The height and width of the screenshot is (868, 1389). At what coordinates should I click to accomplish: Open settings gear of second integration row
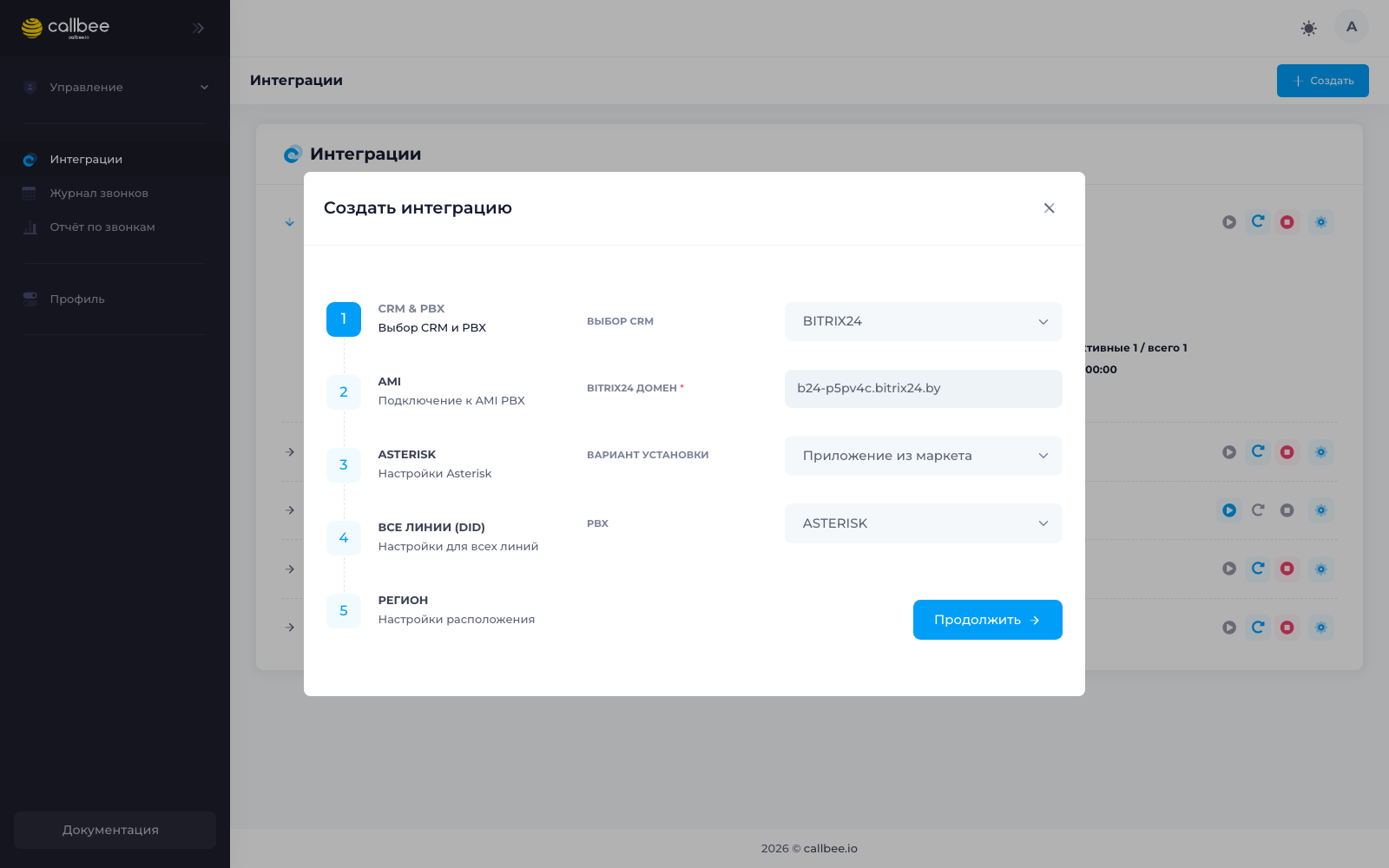coord(1321,452)
